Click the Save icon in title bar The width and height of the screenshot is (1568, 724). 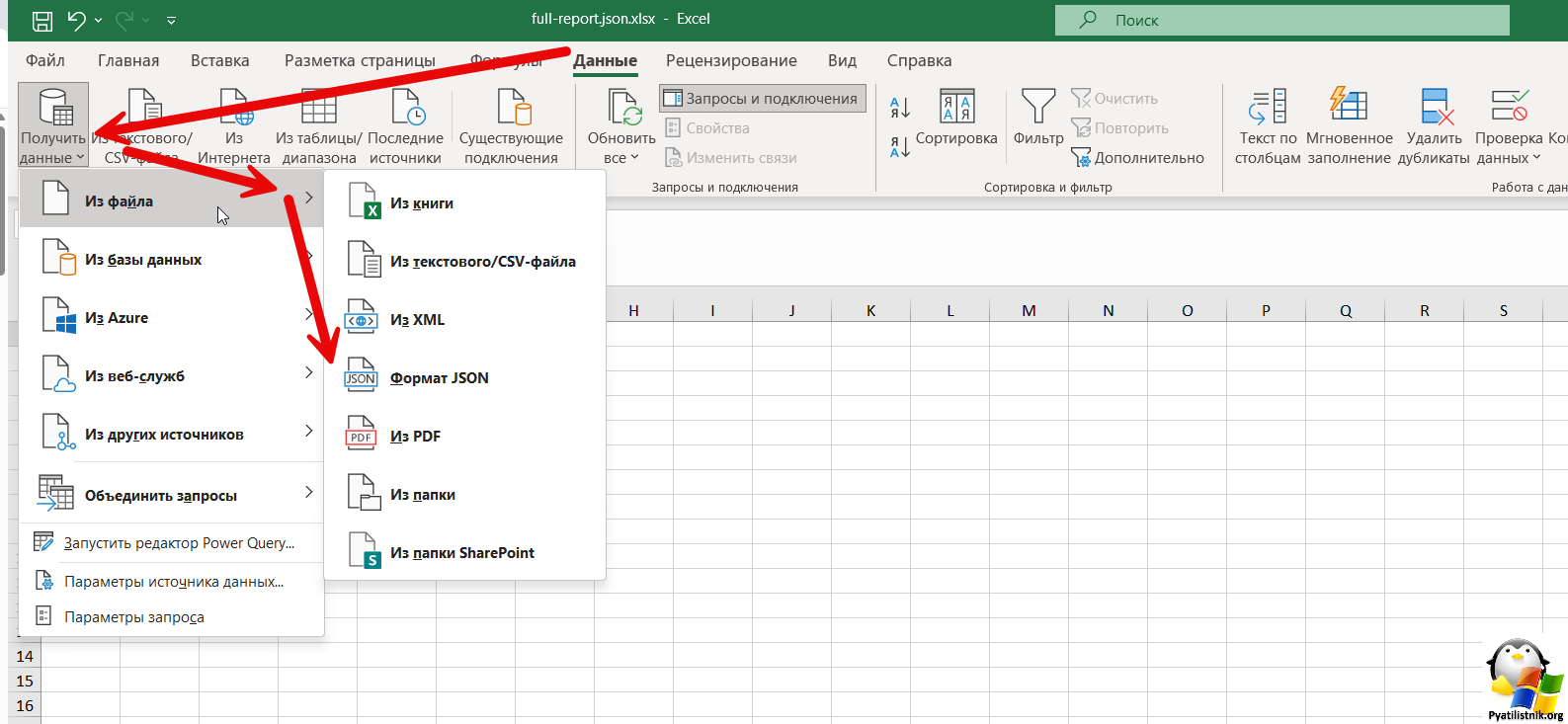[42, 20]
